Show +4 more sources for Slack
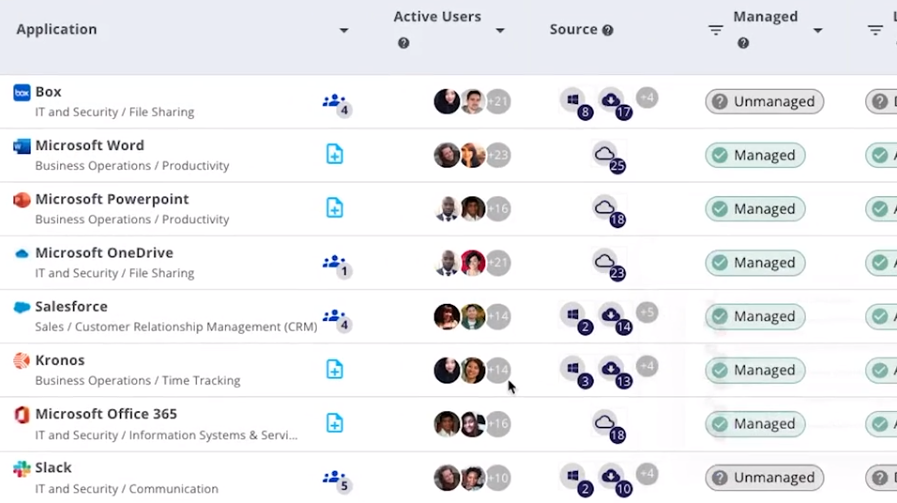Viewport: 897px width, 503px height. tap(647, 474)
